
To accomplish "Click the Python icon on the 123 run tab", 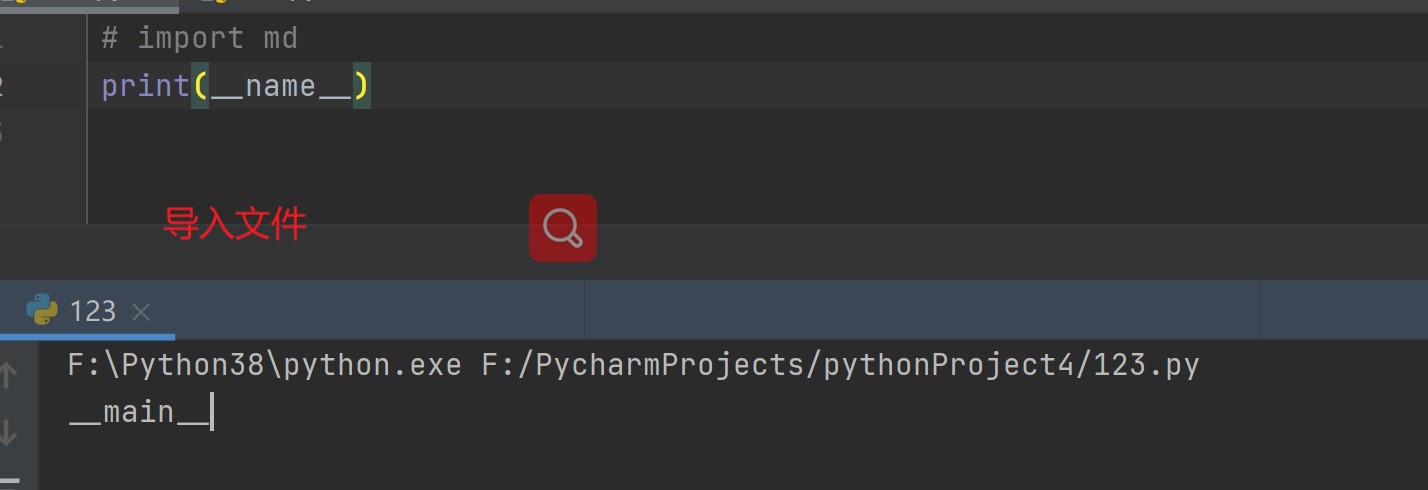I will (42, 310).
